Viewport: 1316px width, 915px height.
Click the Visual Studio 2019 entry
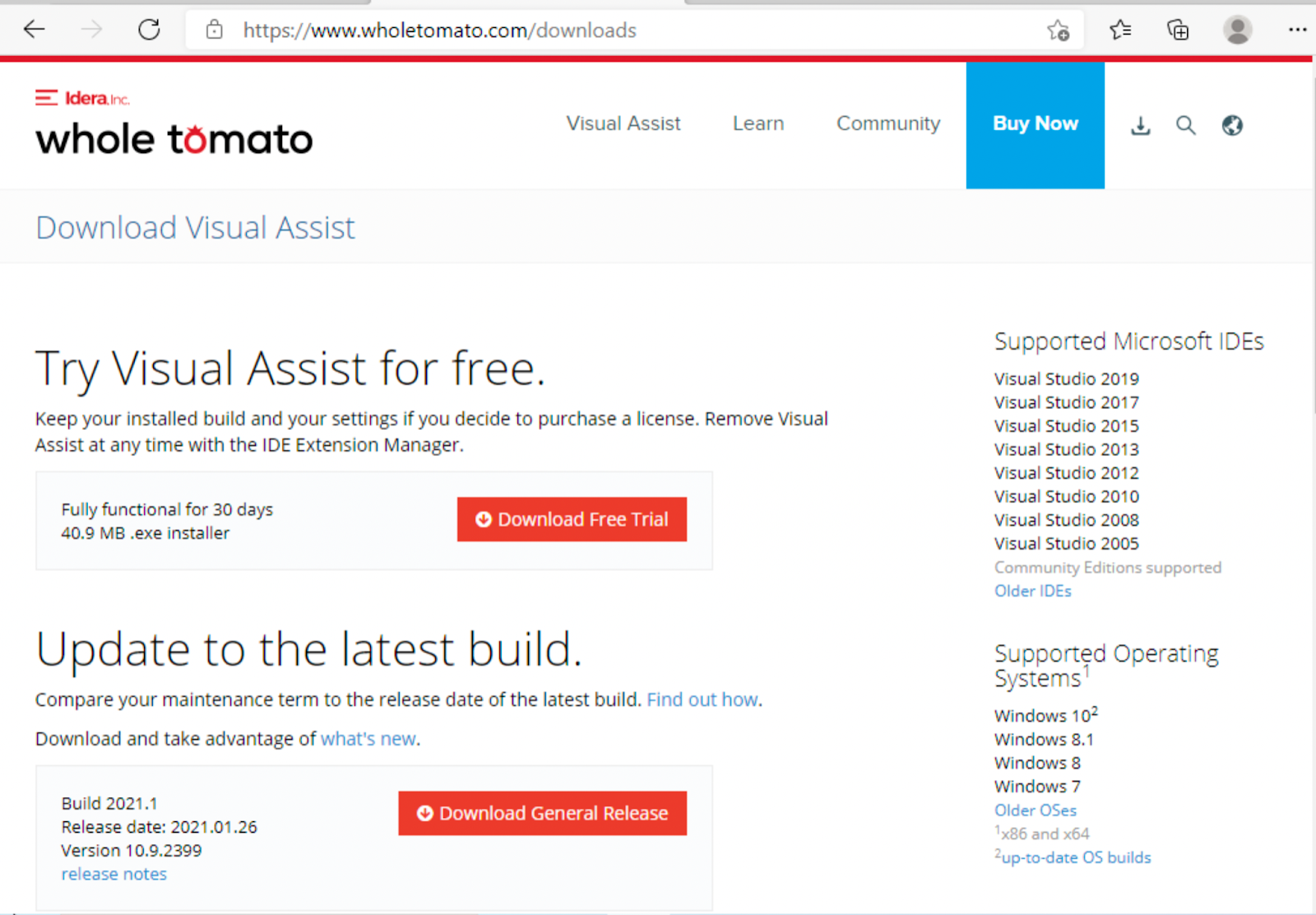click(1067, 379)
